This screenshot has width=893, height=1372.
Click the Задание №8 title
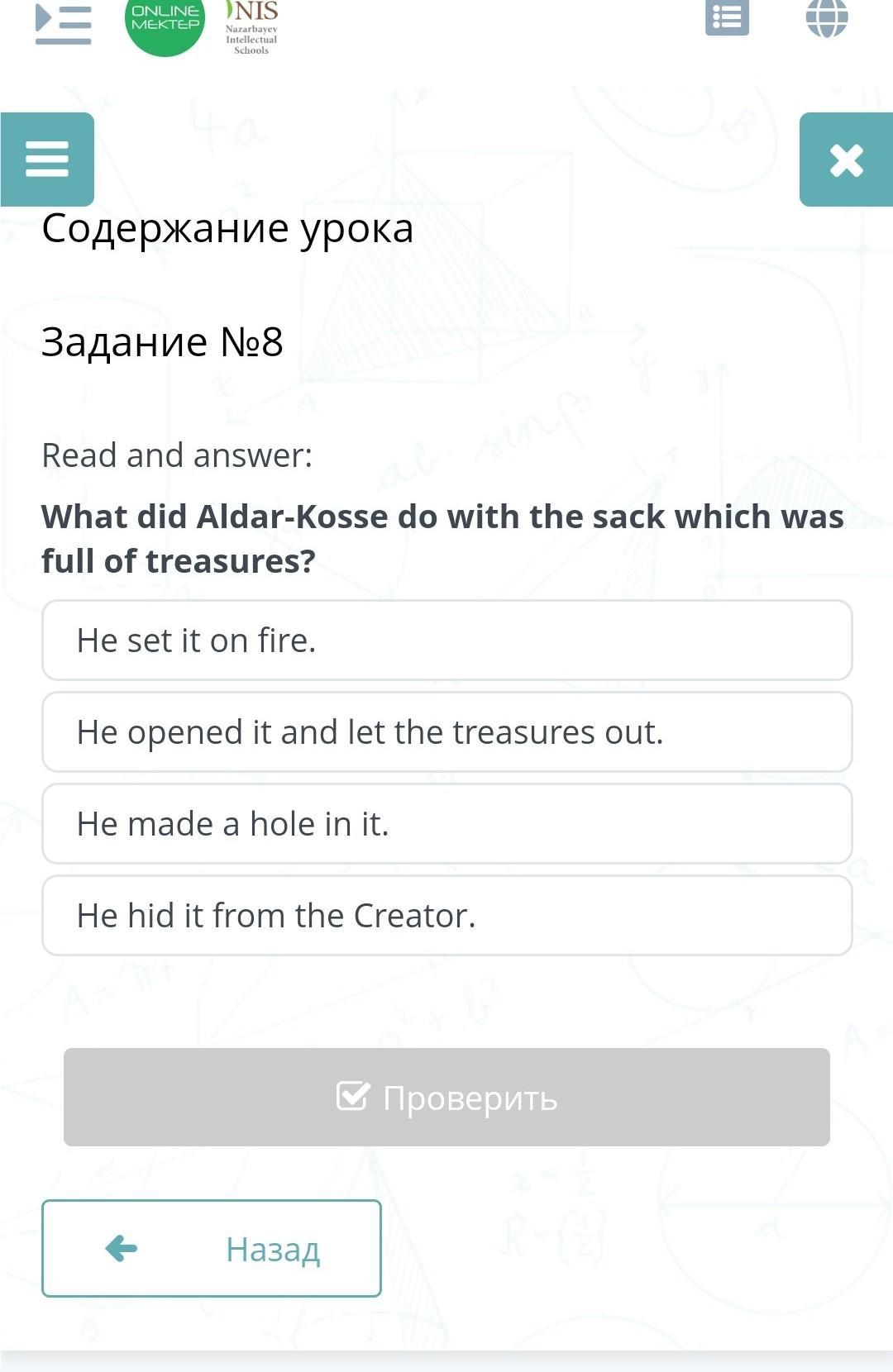point(163,341)
